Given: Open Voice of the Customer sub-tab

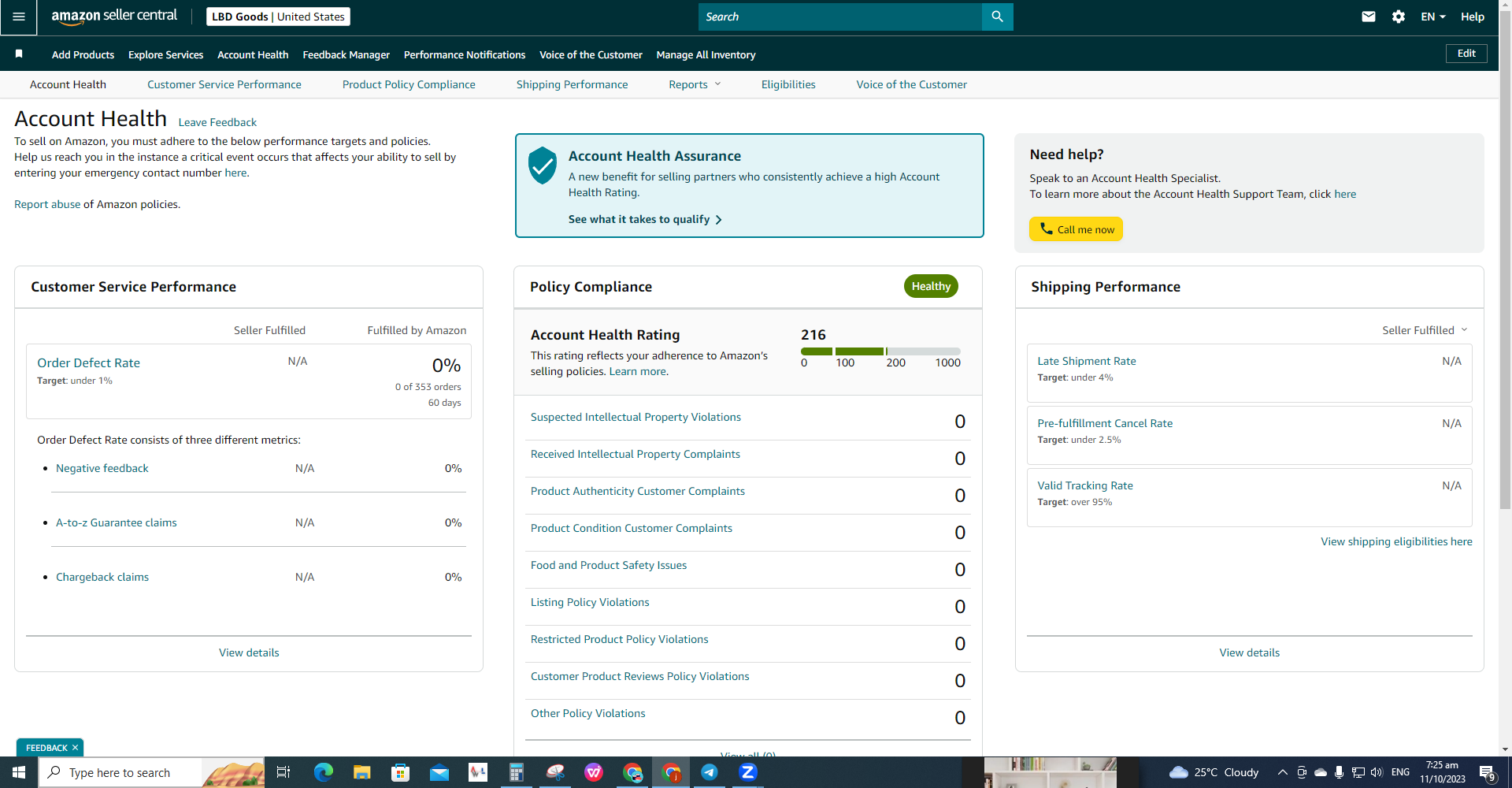Looking at the screenshot, I should point(912,84).
